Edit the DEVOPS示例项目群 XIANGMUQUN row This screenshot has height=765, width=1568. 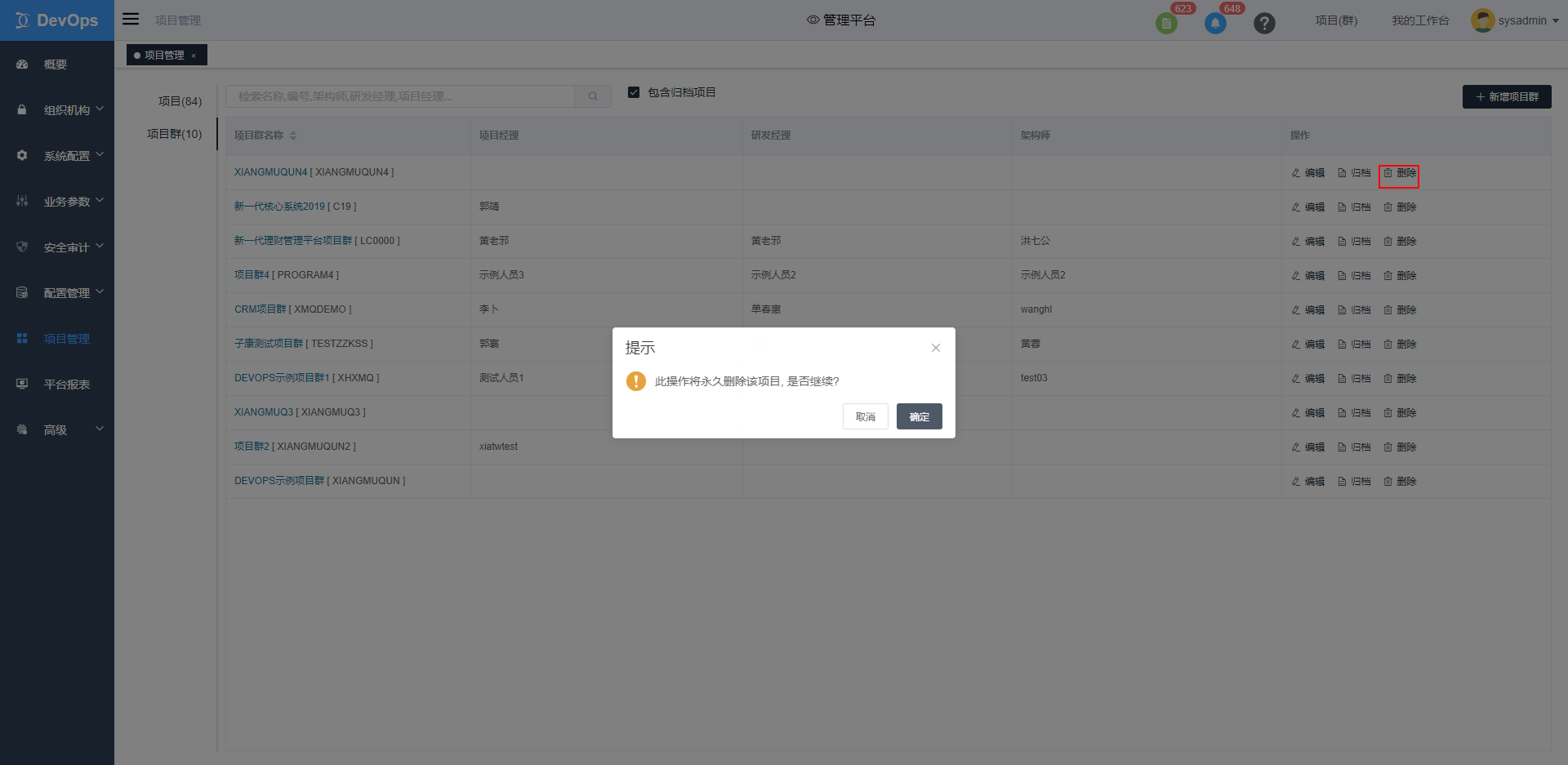[x=1308, y=482]
